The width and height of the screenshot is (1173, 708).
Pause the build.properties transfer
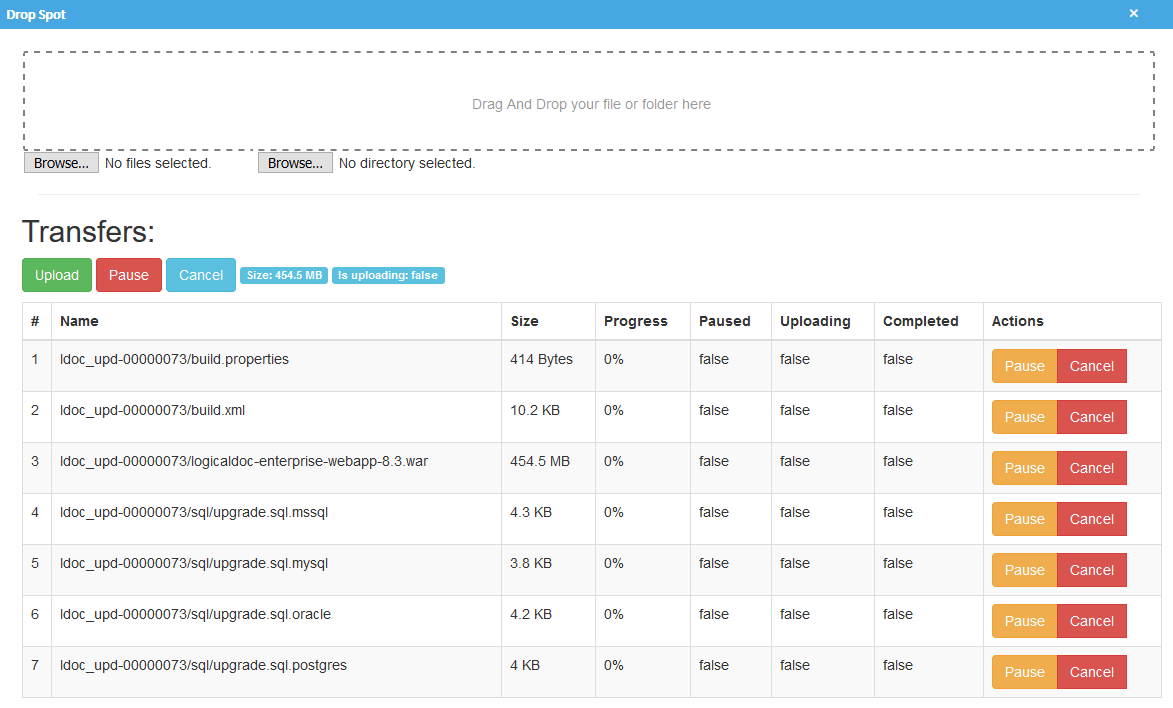1024,366
